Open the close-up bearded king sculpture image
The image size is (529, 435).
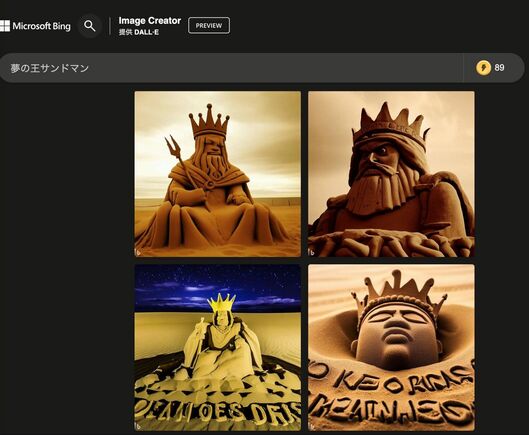point(391,174)
